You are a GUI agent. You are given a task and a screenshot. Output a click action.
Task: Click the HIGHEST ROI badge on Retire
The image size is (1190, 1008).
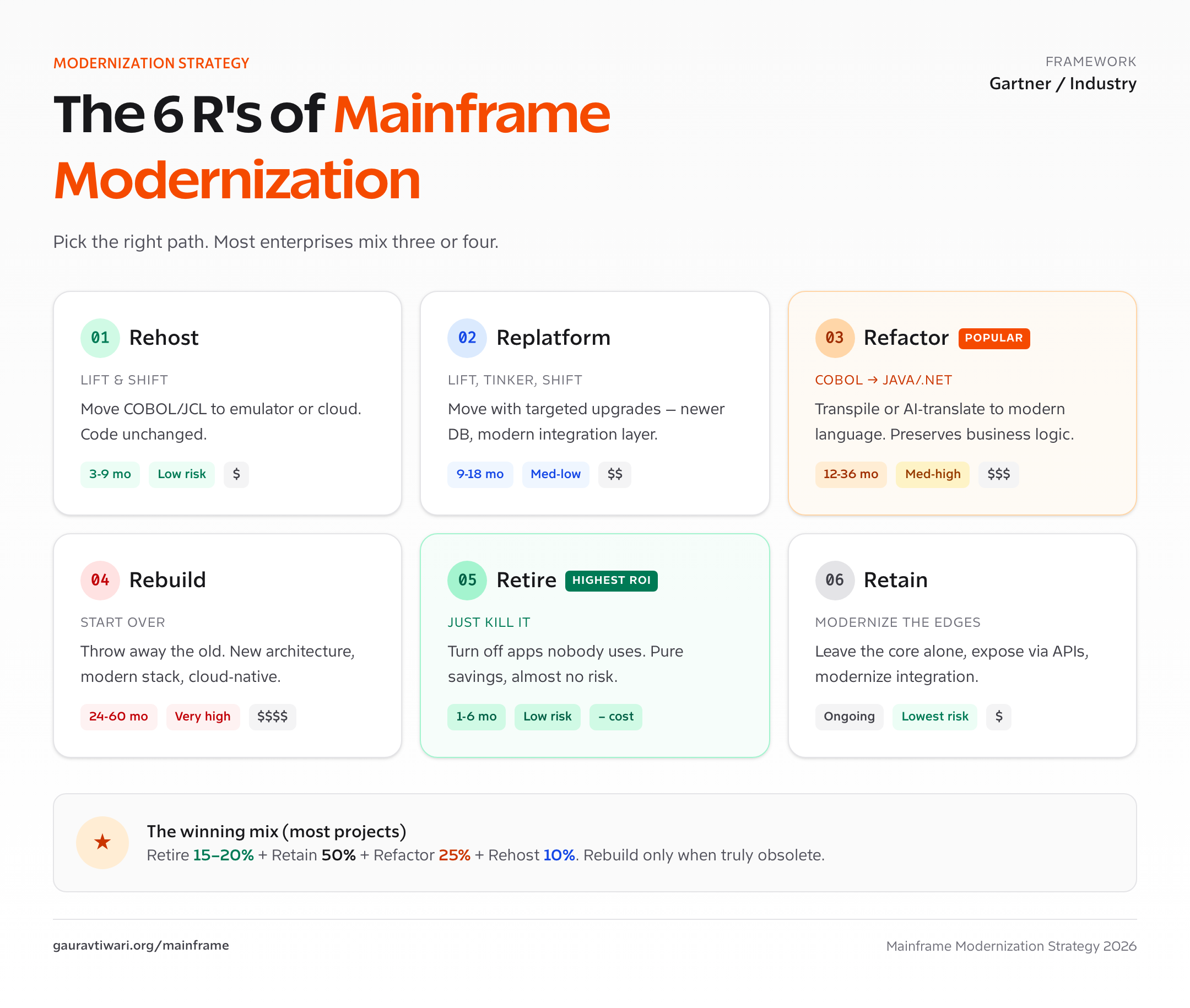[x=611, y=581]
